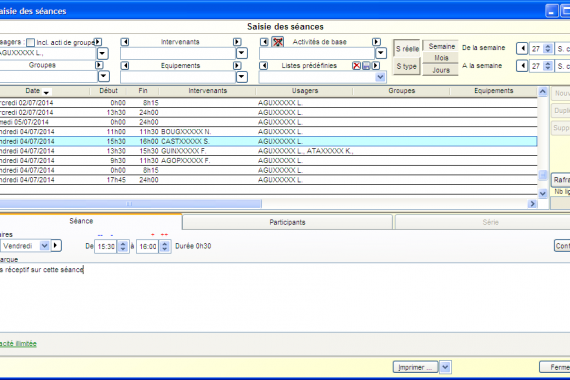
Task: Adjust A la semaine 27 spinner
Action: point(548,66)
